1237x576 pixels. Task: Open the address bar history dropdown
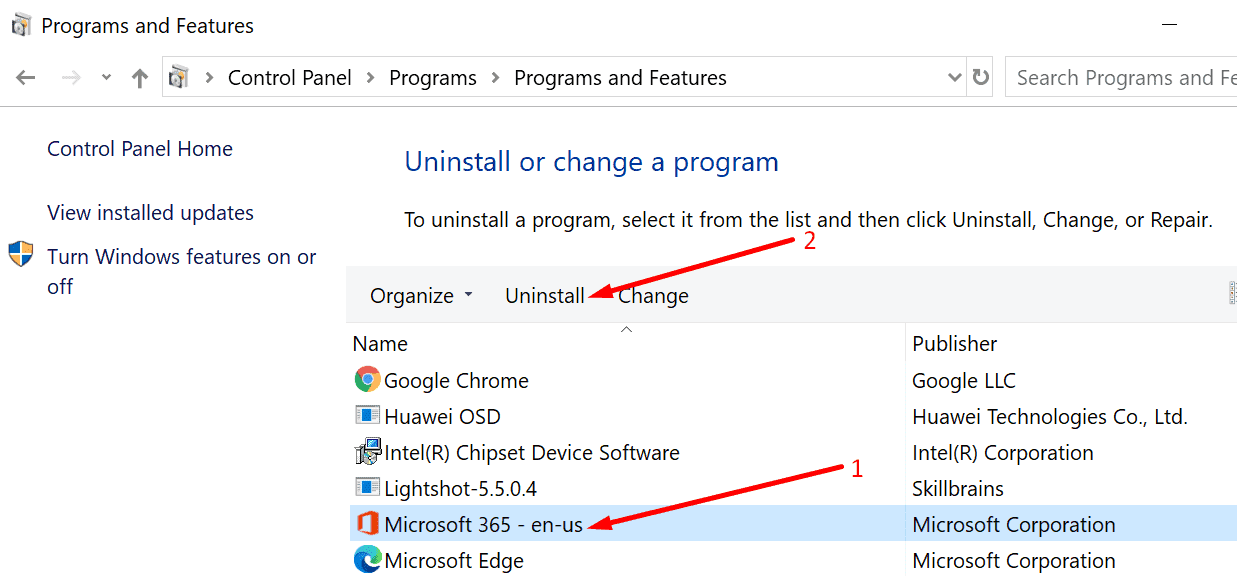[954, 78]
